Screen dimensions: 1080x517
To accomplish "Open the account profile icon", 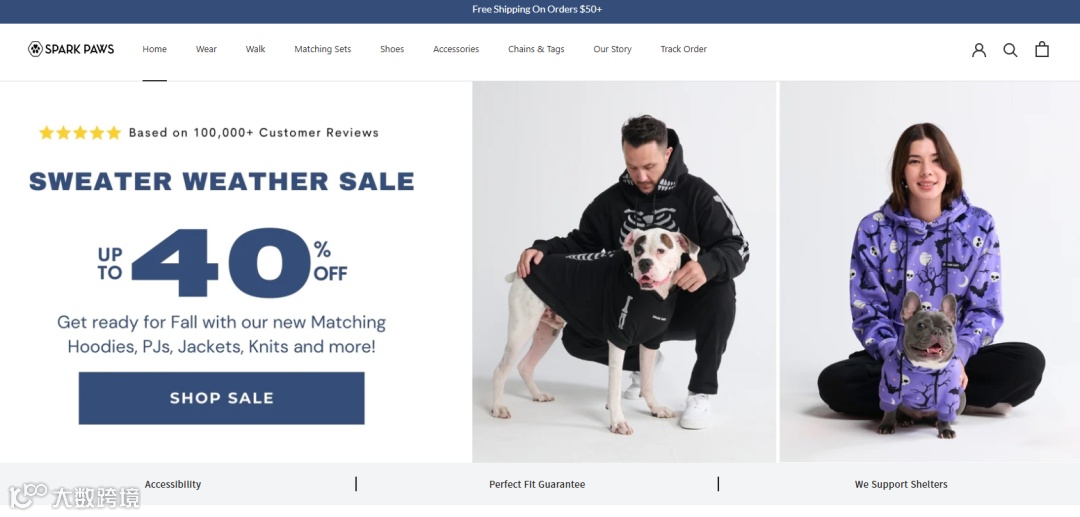I will pos(979,50).
